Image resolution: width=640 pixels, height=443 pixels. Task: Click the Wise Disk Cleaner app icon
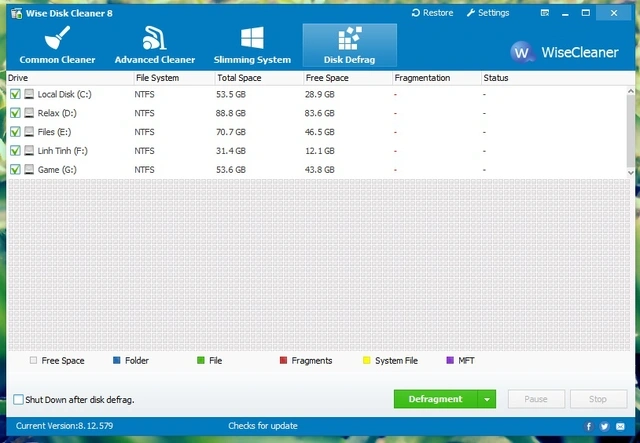coord(17,13)
